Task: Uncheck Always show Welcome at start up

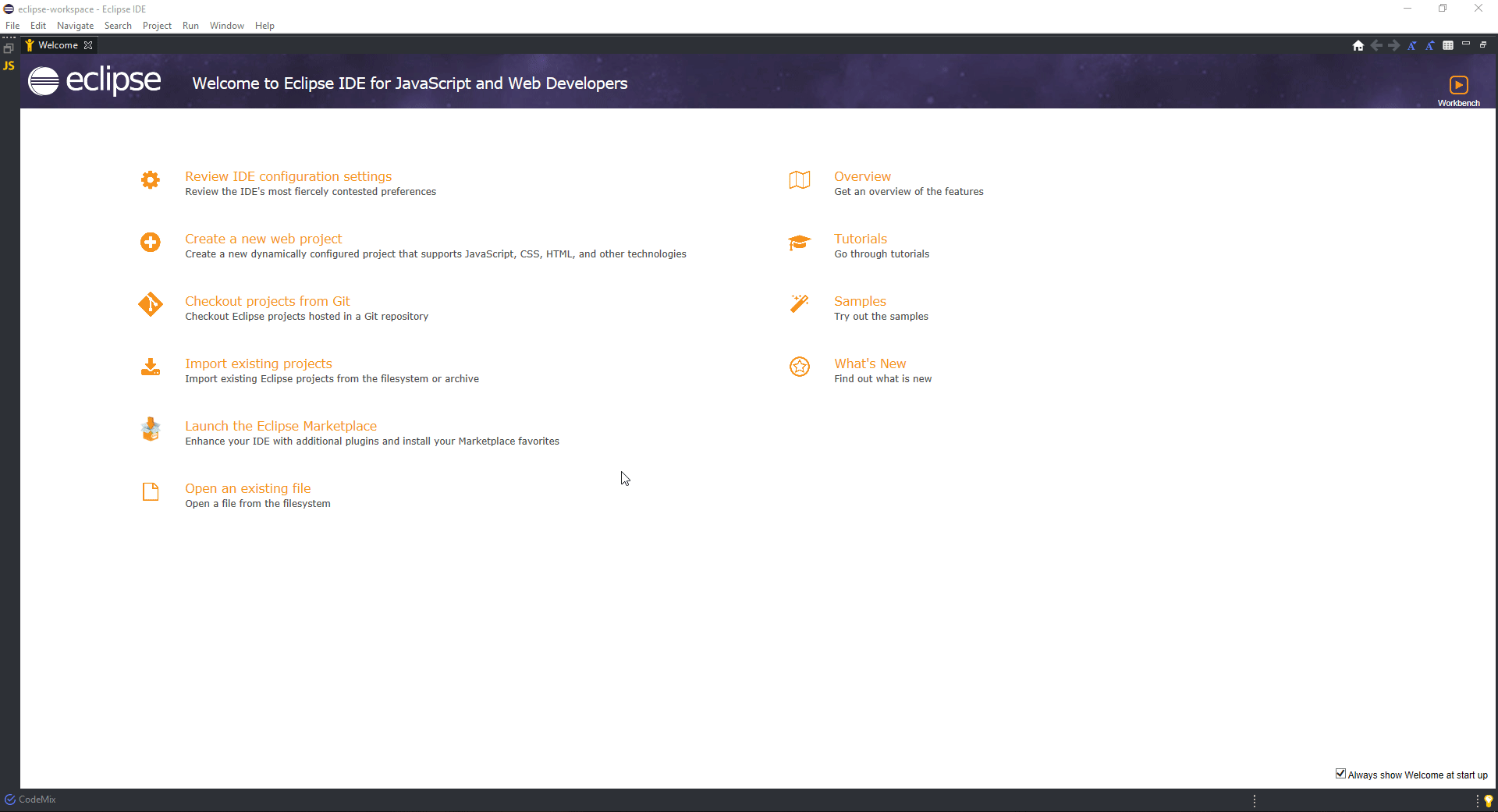Action: click(1340, 774)
